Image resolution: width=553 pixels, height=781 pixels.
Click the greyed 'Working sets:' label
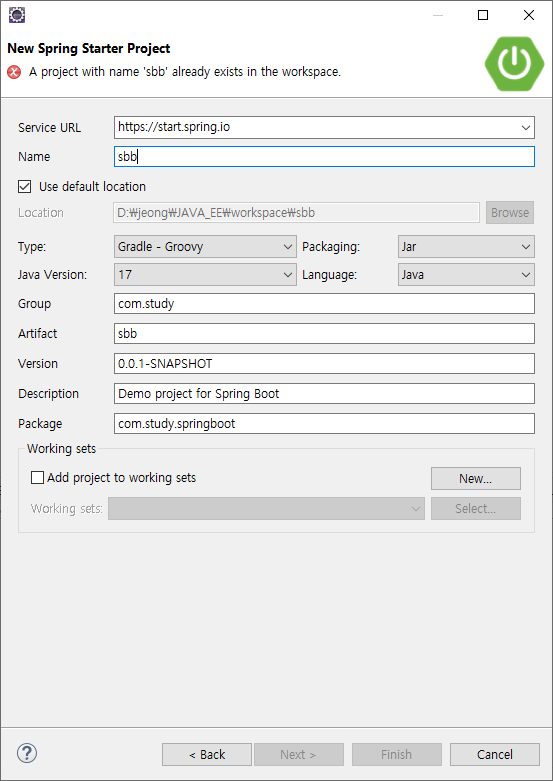[x=67, y=509]
